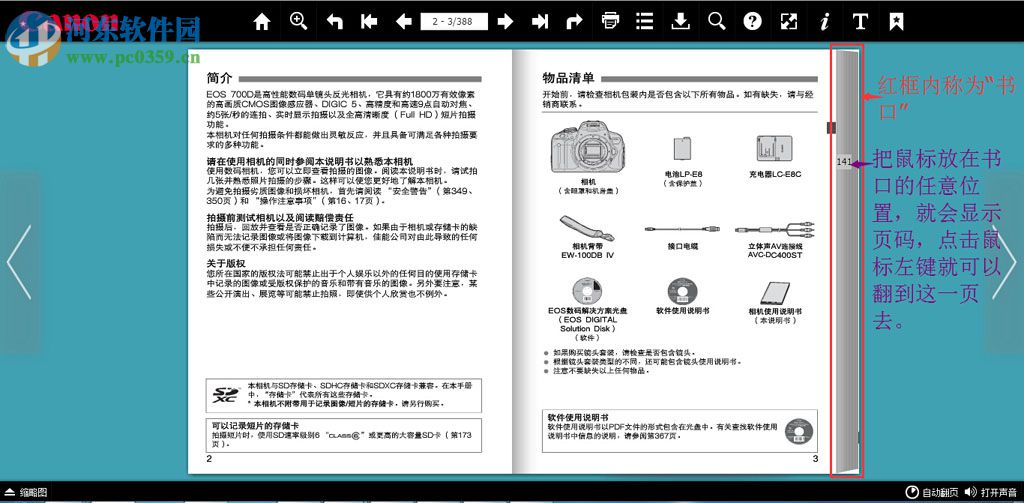Zoom in with the magnifier plus icon
Viewport: 1024px width, 503px height.
[298, 21]
